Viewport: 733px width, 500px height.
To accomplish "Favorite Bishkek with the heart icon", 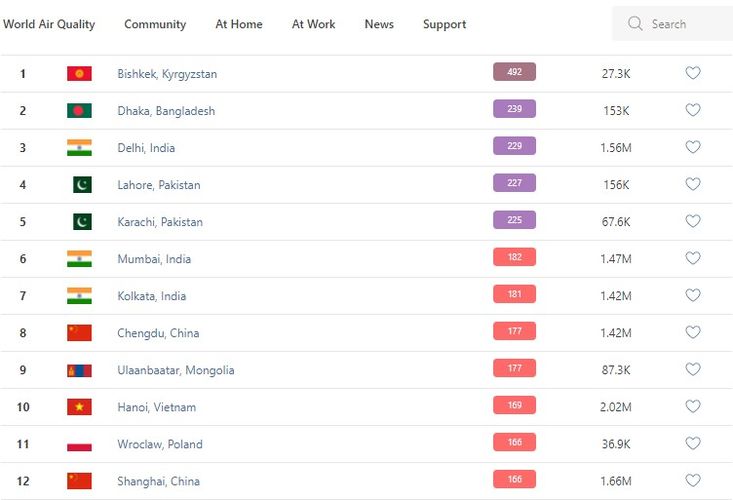I will click(692, 73).
